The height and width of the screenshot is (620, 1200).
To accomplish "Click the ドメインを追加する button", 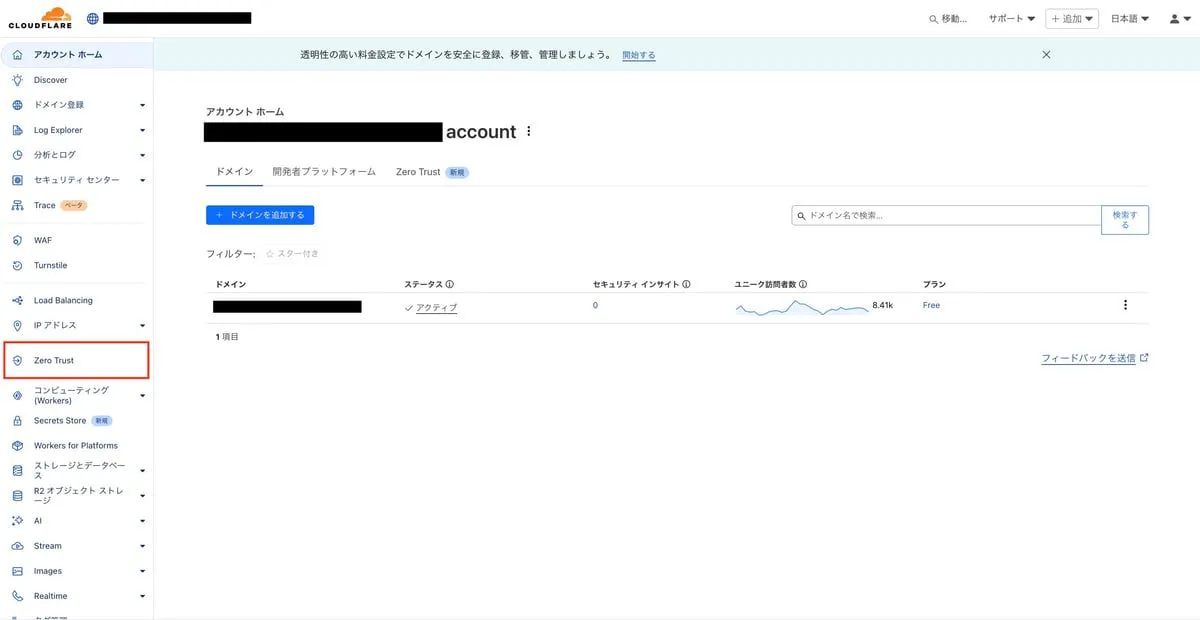I will point(260,215).
